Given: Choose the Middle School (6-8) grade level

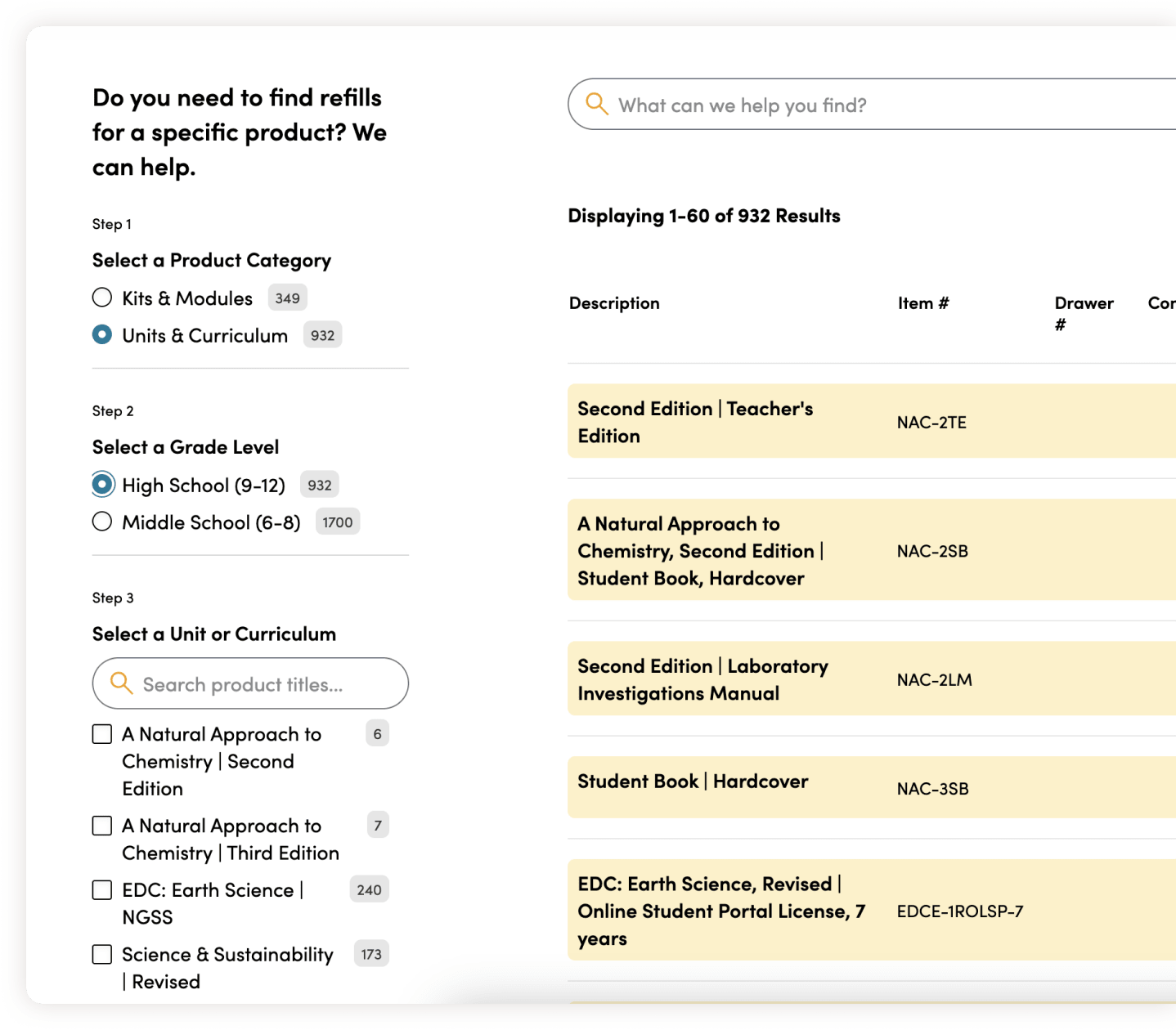Looking at the screenshot, I should [102, 522].
